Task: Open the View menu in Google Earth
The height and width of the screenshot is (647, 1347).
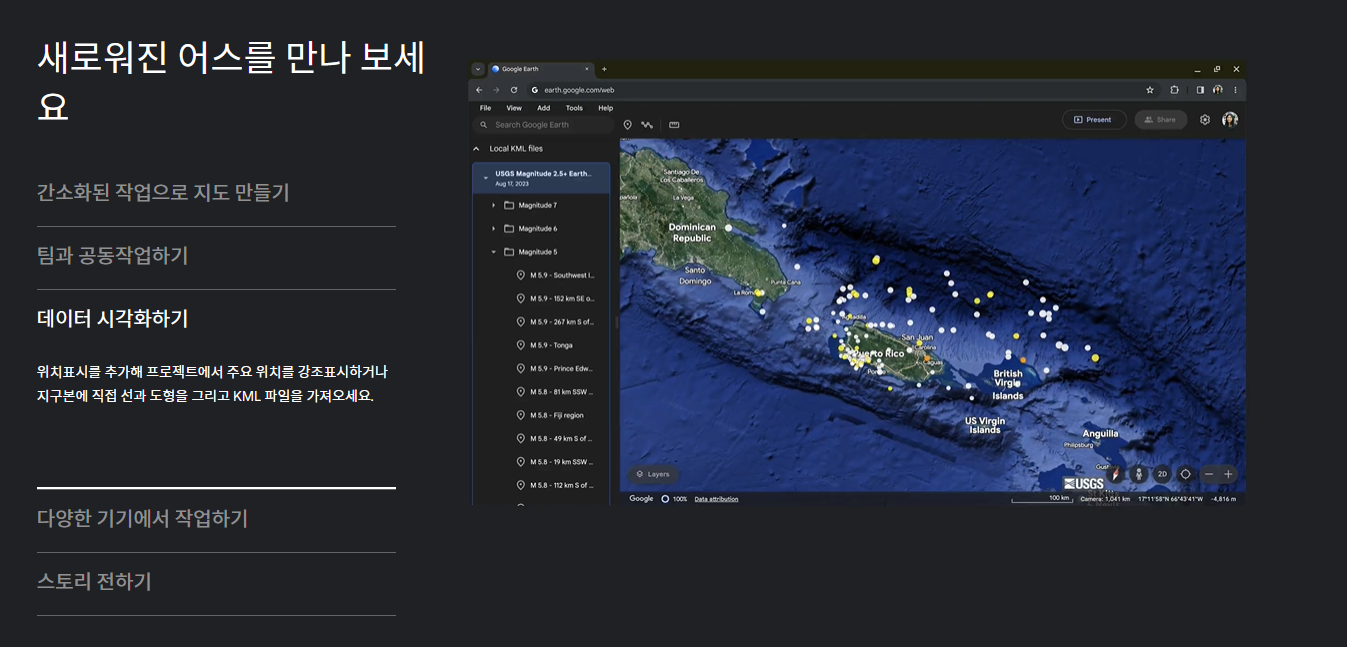Action: (x=514, y=108)
